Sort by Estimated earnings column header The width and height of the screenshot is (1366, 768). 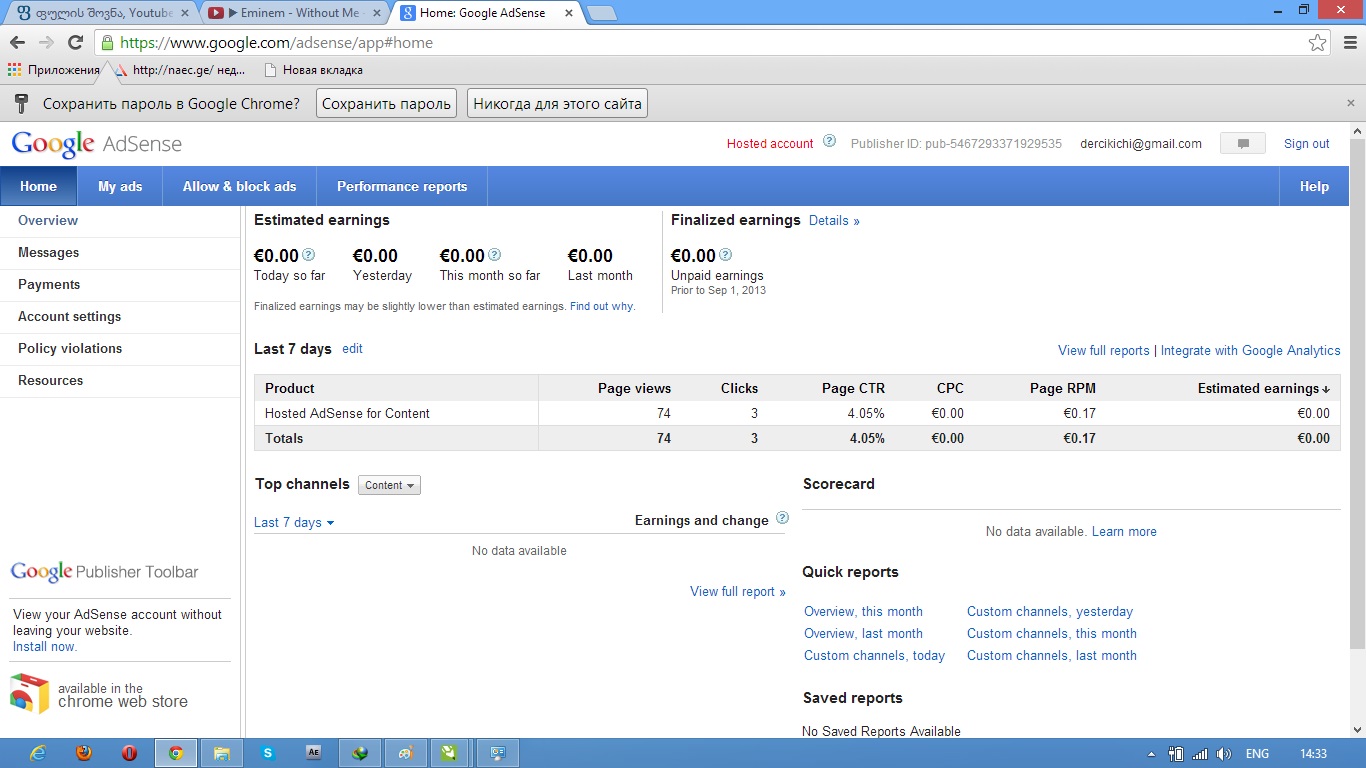click(1264, 388)
